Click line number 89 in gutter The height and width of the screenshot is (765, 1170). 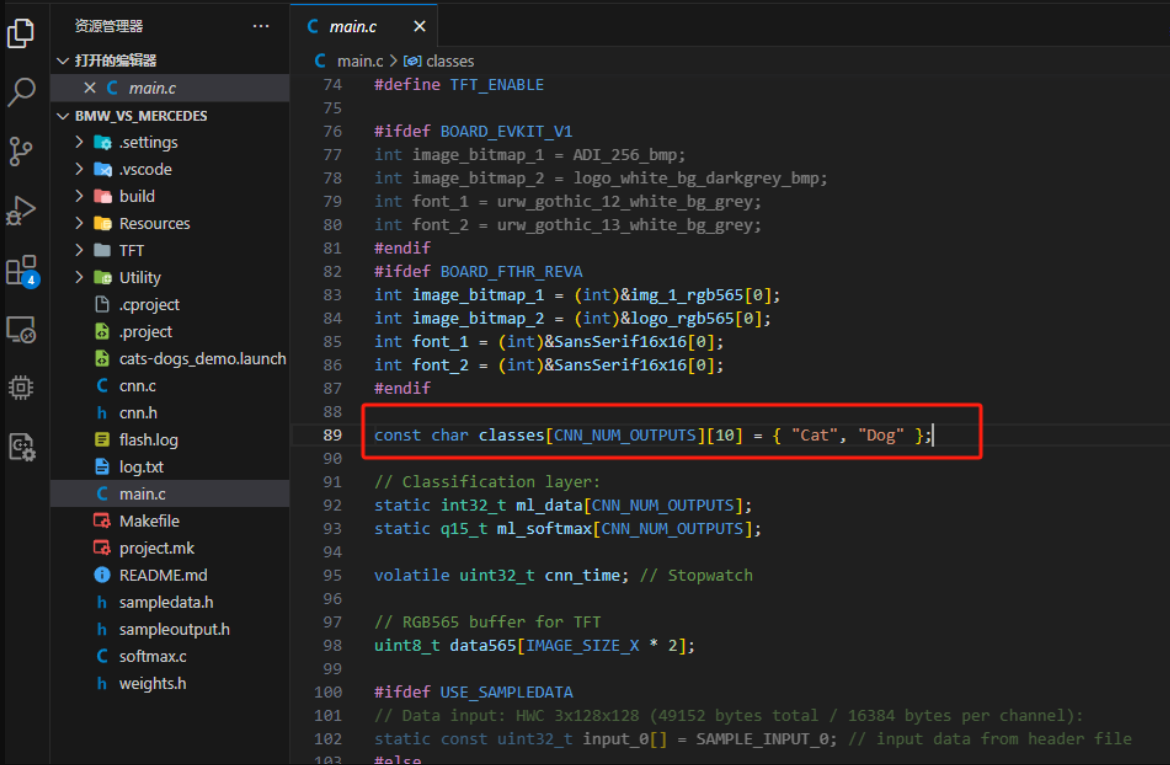(x=332, y=435)
